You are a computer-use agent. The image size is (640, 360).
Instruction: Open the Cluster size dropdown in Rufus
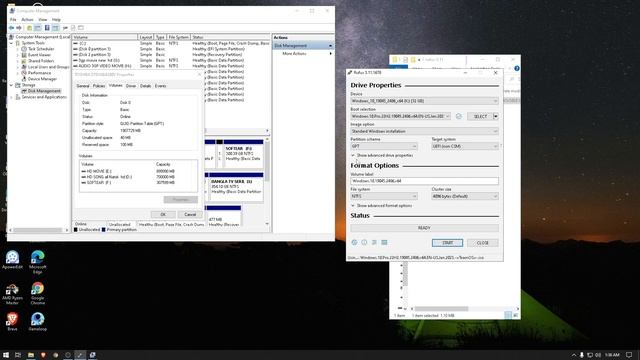465,196
